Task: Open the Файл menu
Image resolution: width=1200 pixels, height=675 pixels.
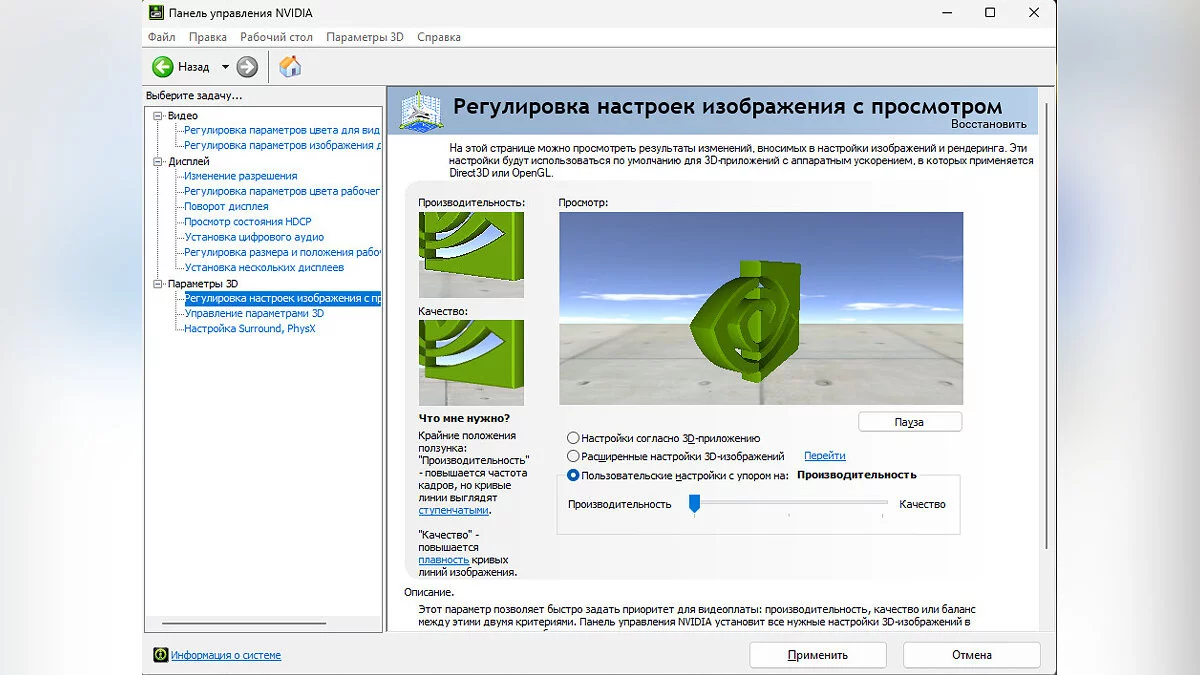Action: [x=161, y=37]
